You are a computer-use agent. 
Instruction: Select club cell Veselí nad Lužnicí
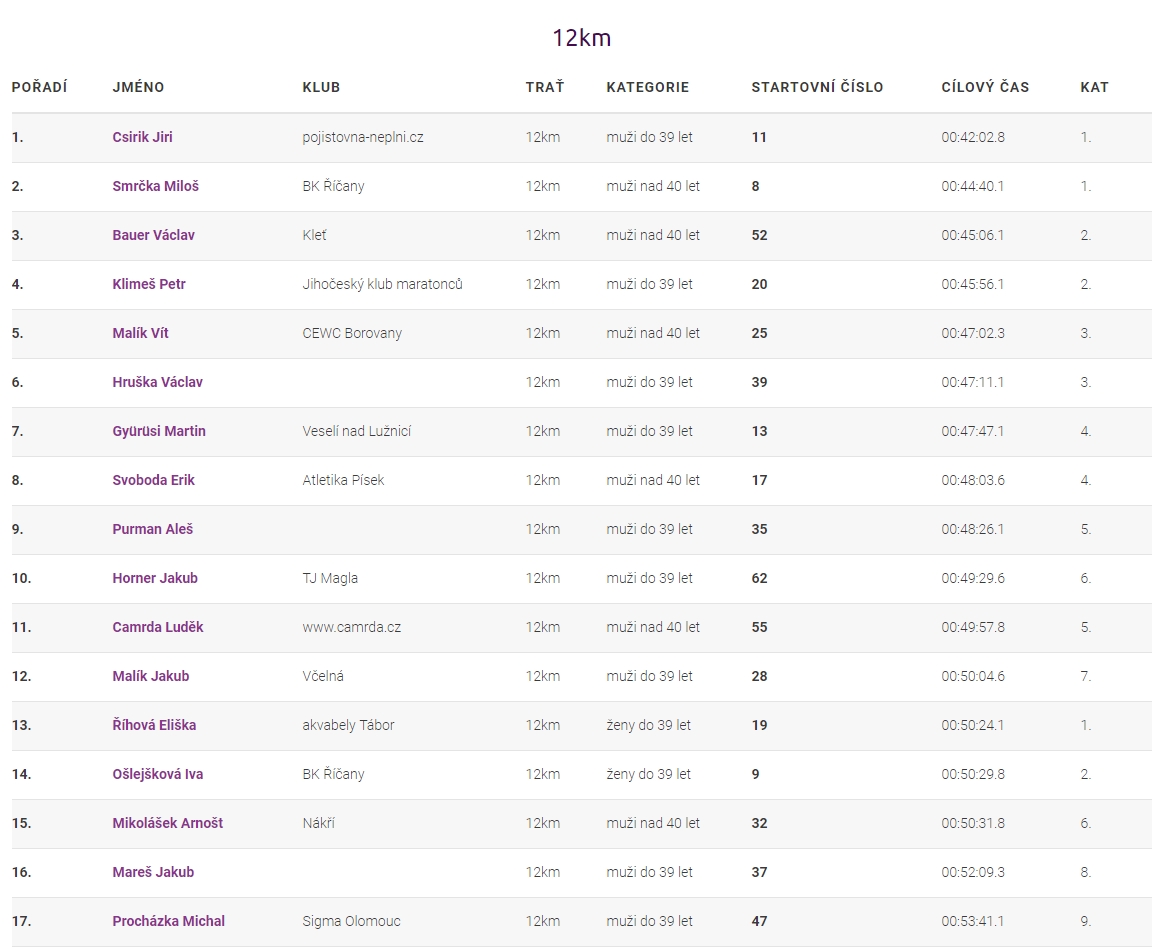(x=357, y=431)
